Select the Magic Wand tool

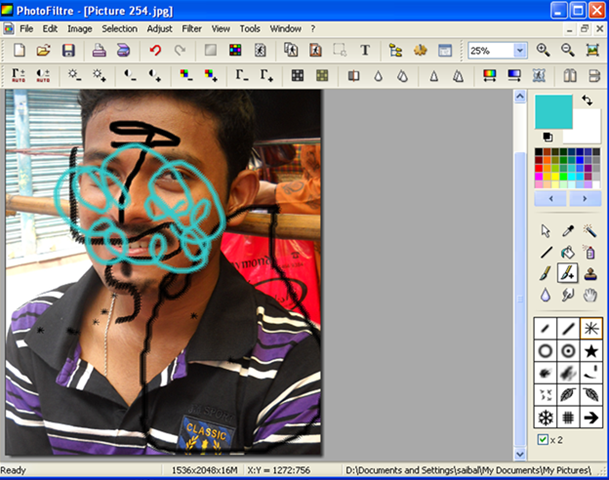pyautogui.click(x=591, y=230)
